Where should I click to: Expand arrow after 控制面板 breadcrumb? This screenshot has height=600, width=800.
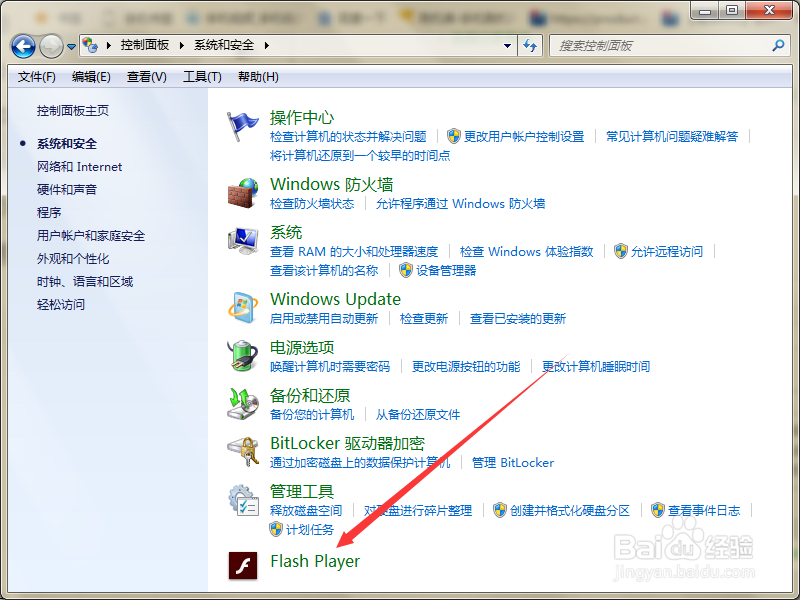coord(181,45)
